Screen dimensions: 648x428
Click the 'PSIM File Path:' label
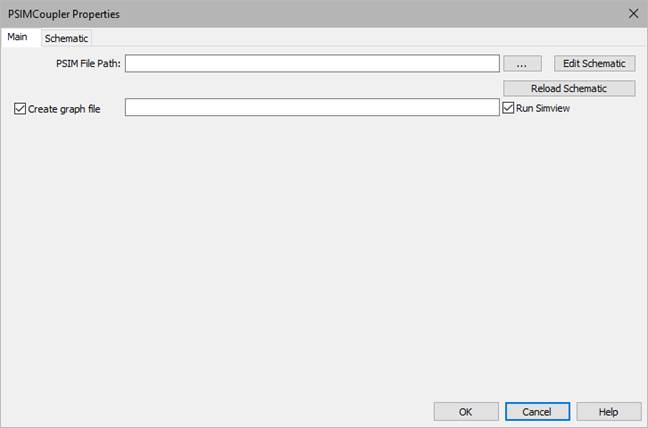[x=88, y=63]
